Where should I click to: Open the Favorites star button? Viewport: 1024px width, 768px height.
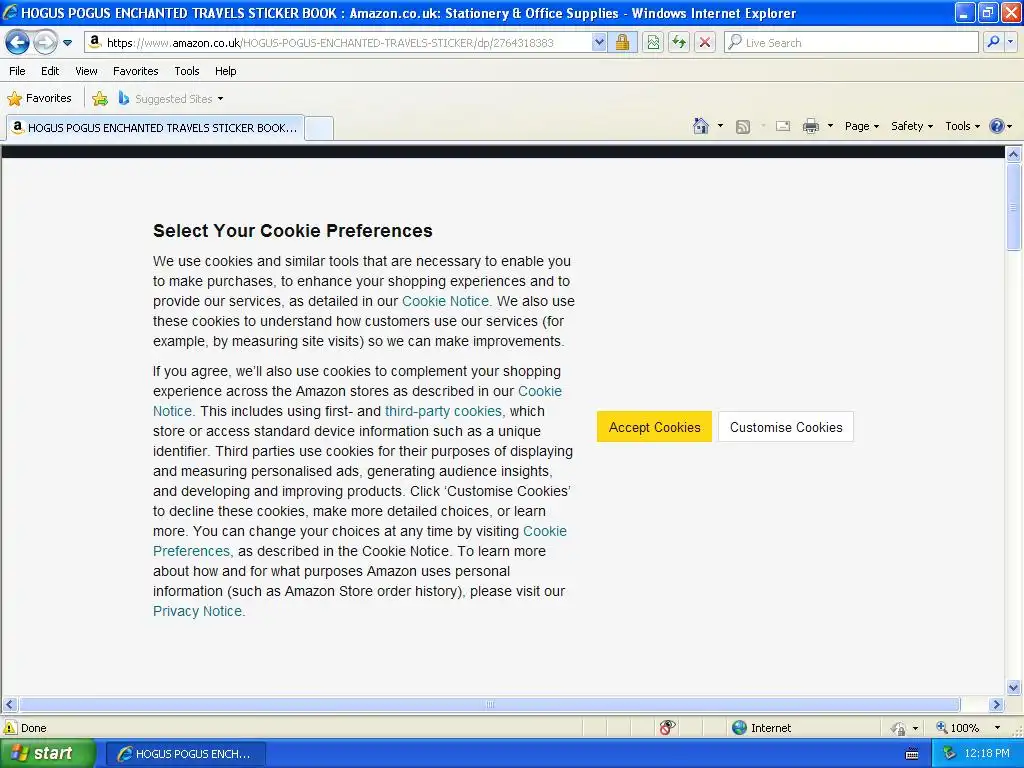pyautogui.click(x=39, y=99)
